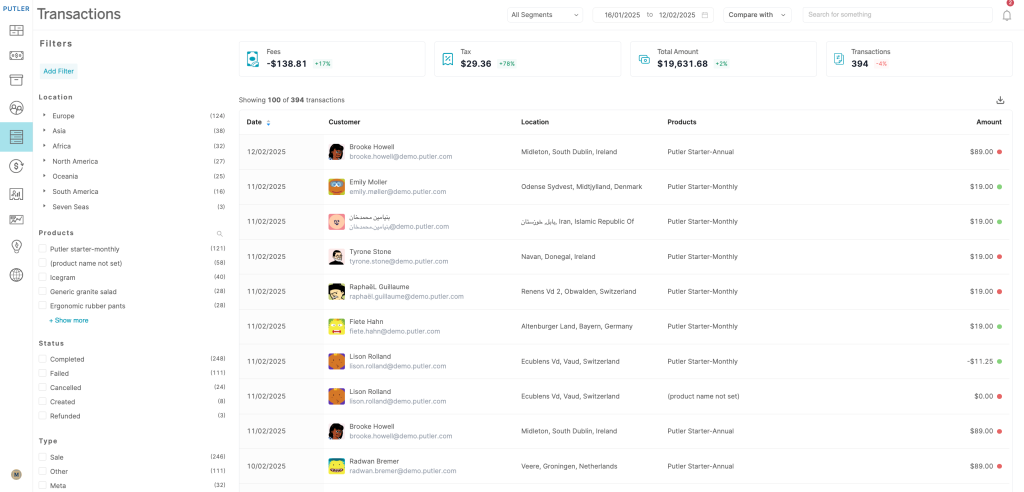Click the Tax card percent icon
Screen dimensions: 1024x492
(x=447, y=59)
